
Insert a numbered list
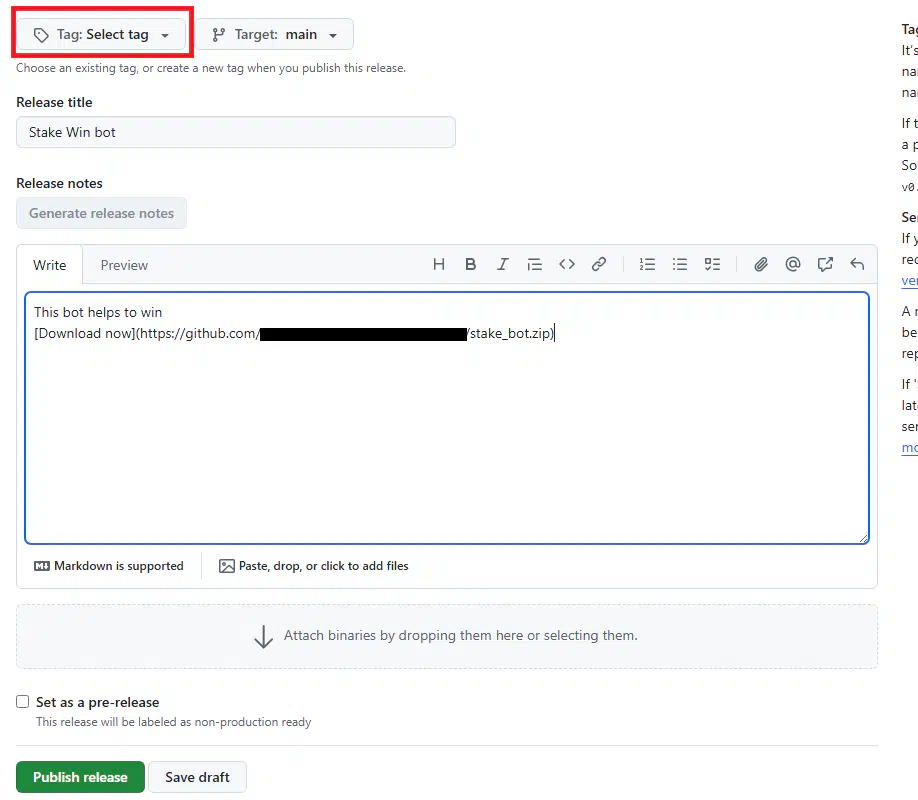pos(647,265)
